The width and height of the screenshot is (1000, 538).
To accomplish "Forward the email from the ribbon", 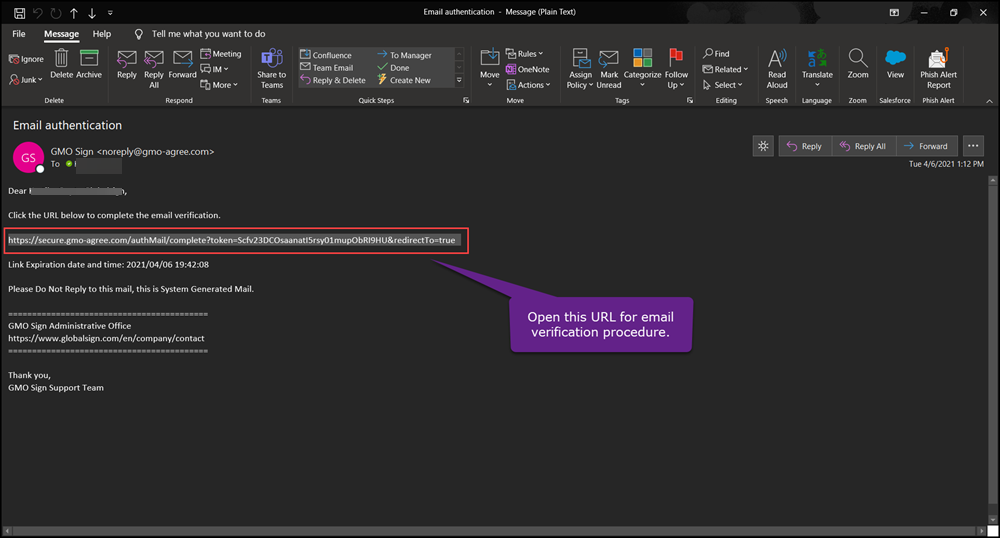I will 182,64.
